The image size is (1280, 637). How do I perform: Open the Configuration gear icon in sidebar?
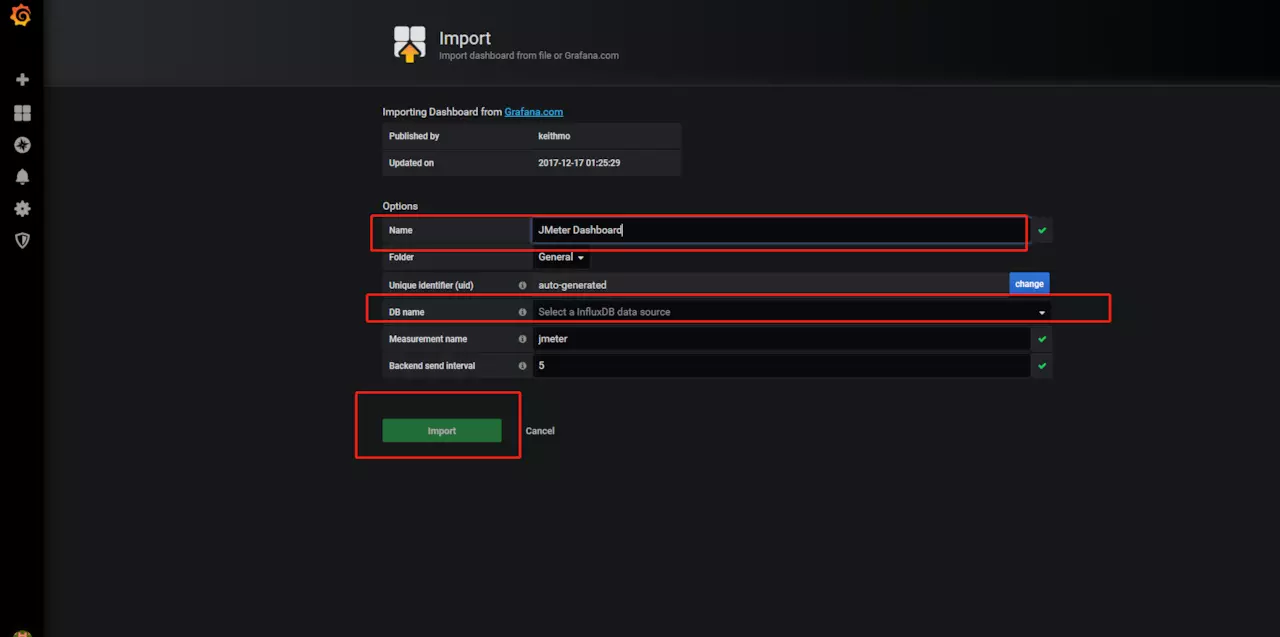tap(22, 209)
